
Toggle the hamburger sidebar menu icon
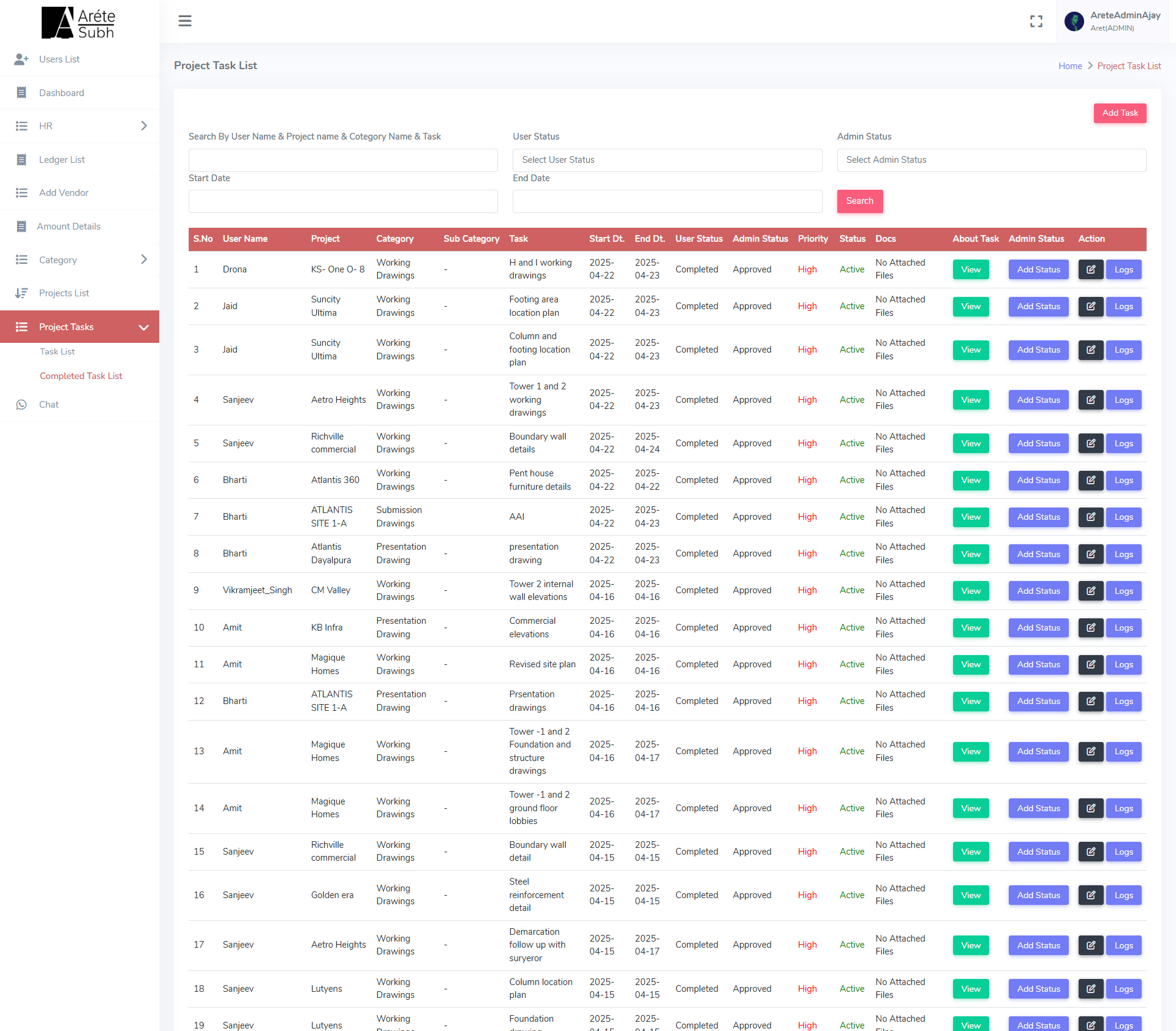[x=185, y=21]
